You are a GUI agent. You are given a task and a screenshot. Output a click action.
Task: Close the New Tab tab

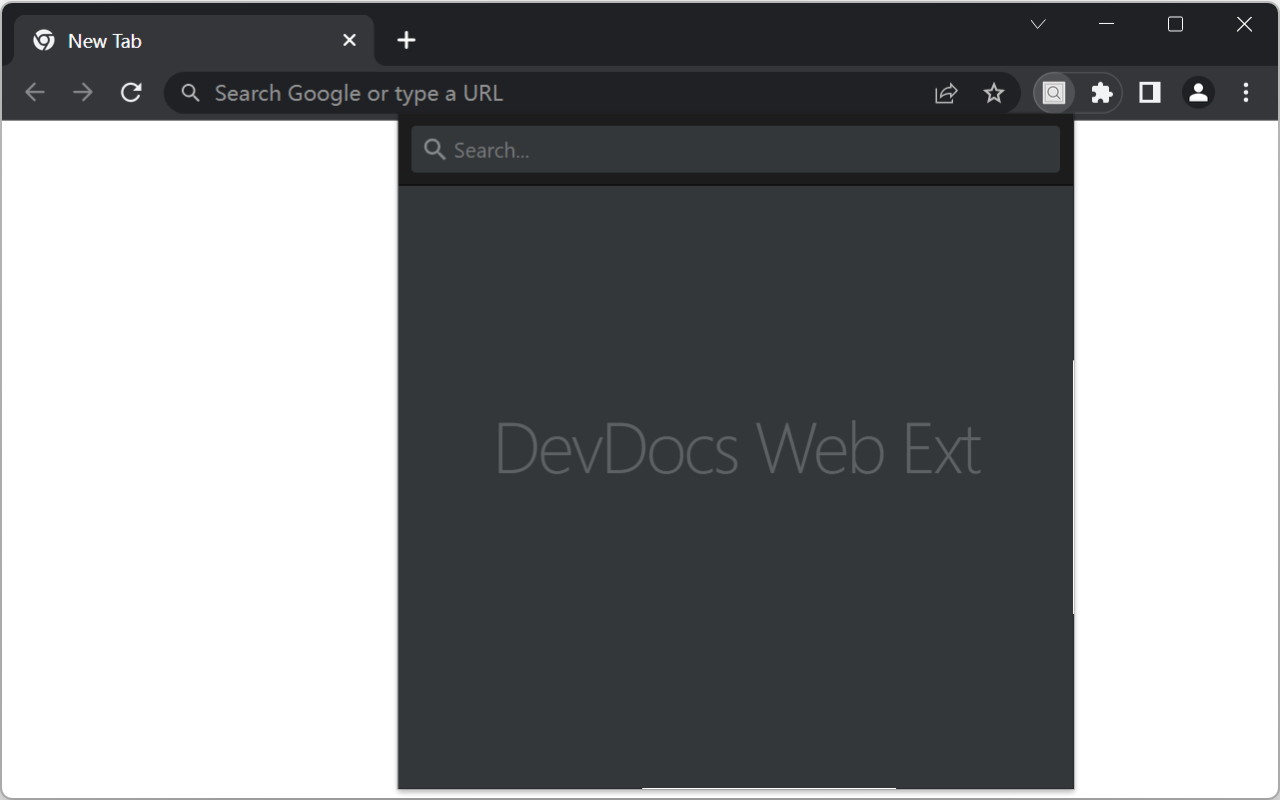349,40
